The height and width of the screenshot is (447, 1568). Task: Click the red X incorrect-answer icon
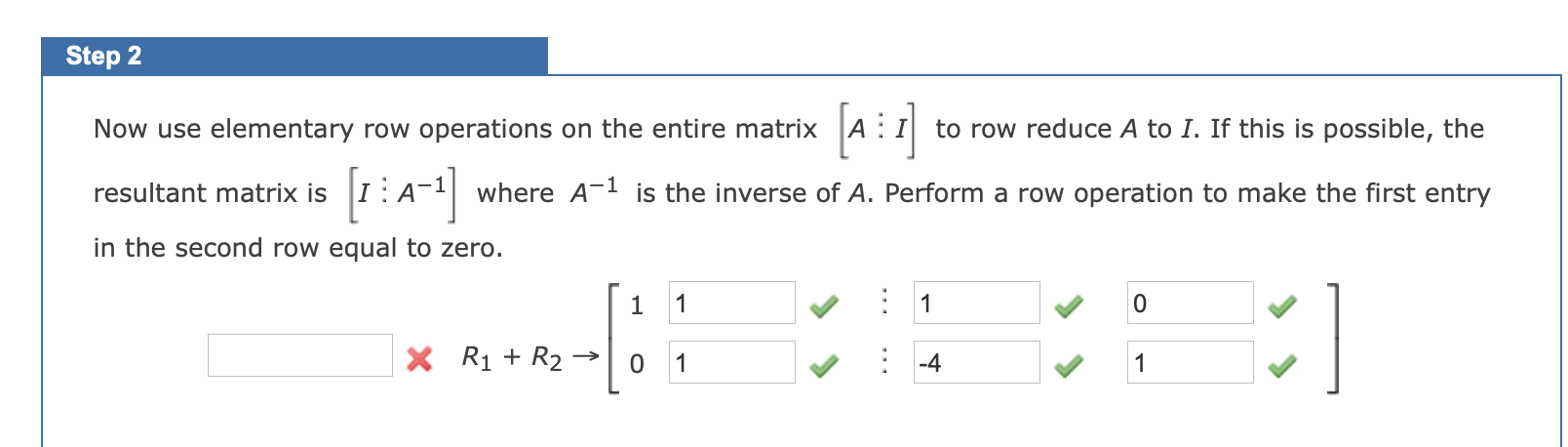click(419, 359)
